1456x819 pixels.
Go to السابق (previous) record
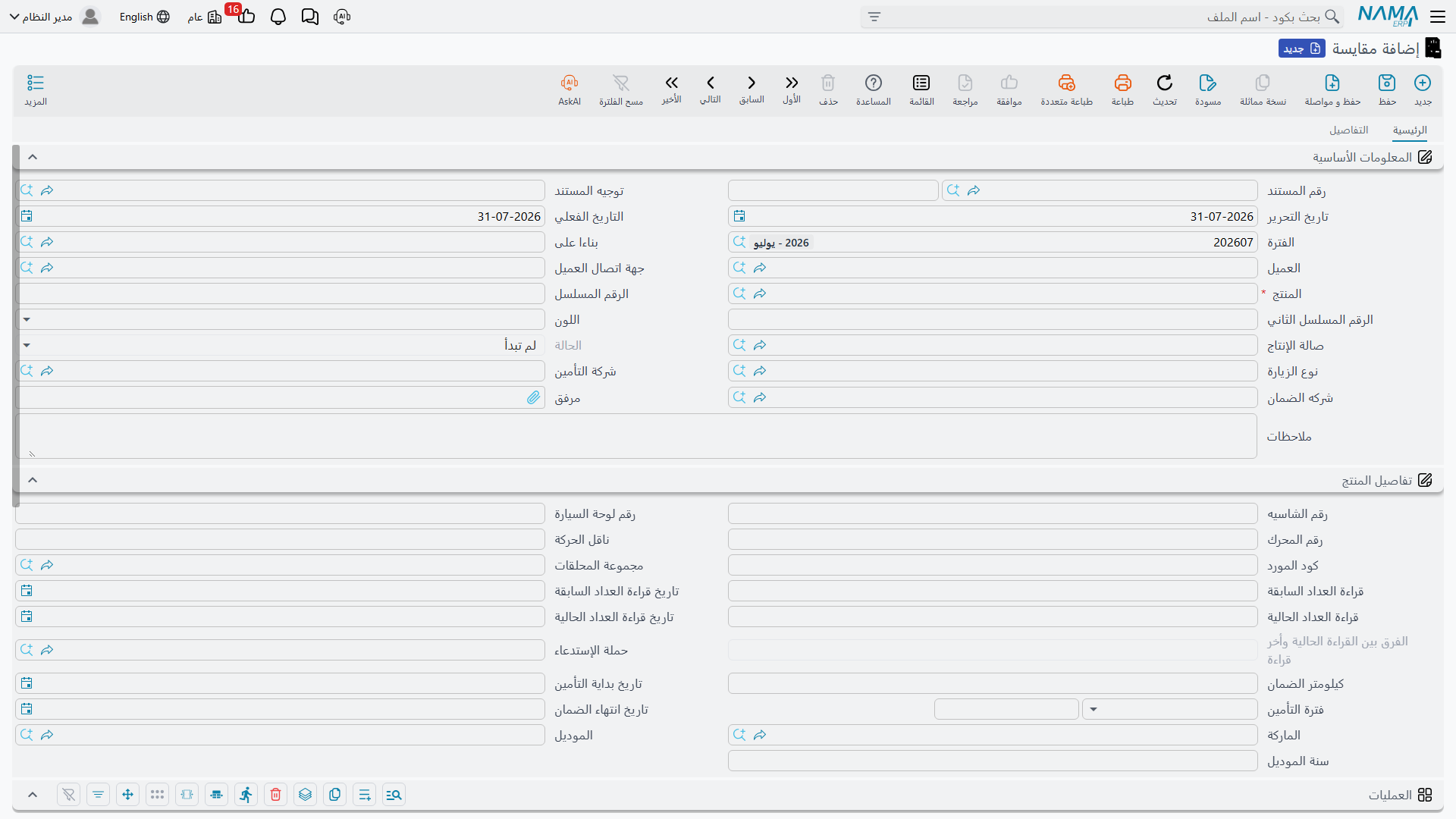[x=752, y=89]
